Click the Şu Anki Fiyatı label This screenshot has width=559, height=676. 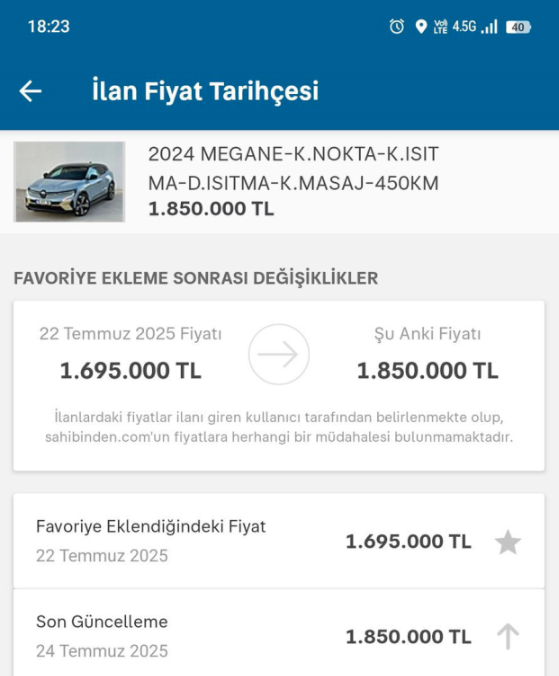coord(428,334)
